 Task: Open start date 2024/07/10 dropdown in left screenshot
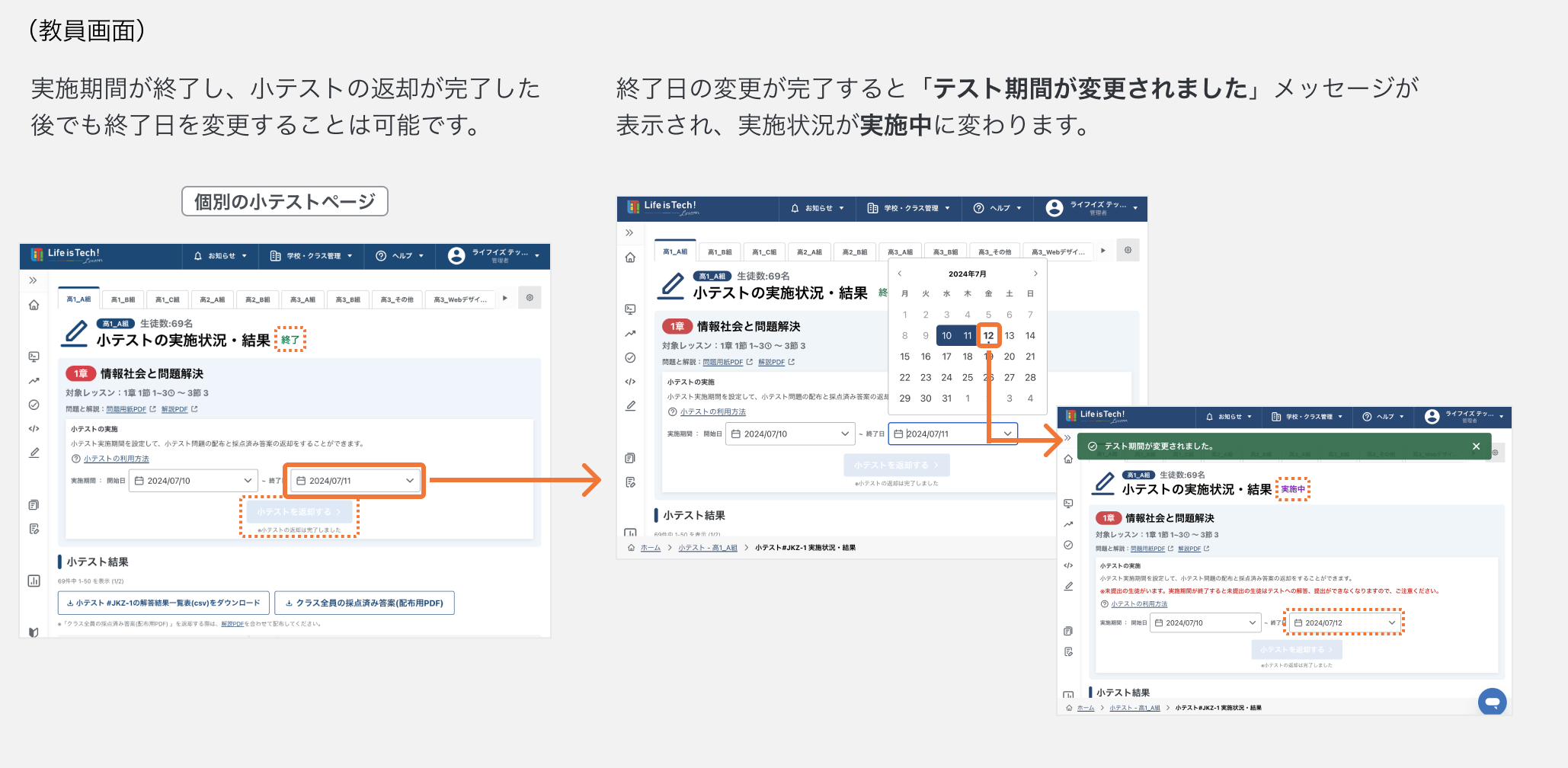[x=194, y=481]
